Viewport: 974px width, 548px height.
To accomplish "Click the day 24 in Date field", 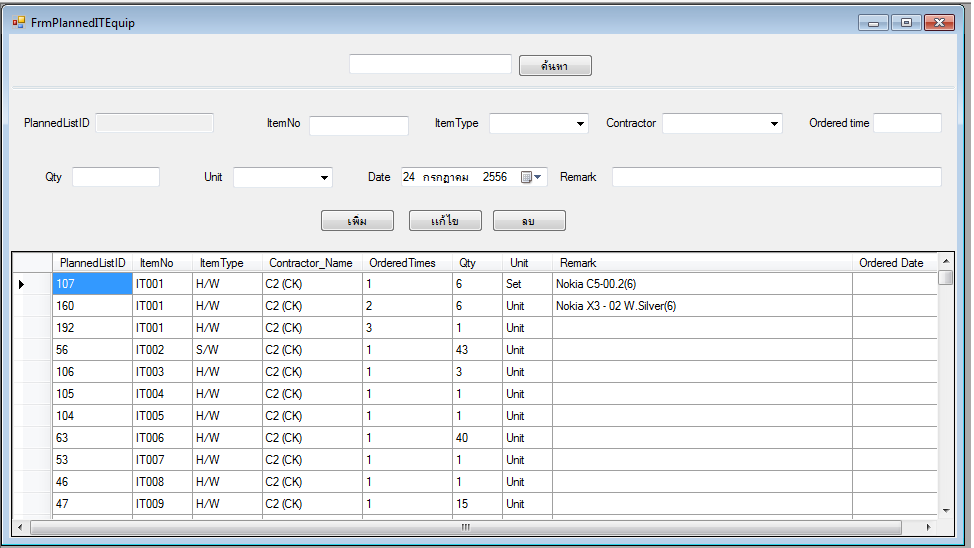I will (x=409, y=177).
